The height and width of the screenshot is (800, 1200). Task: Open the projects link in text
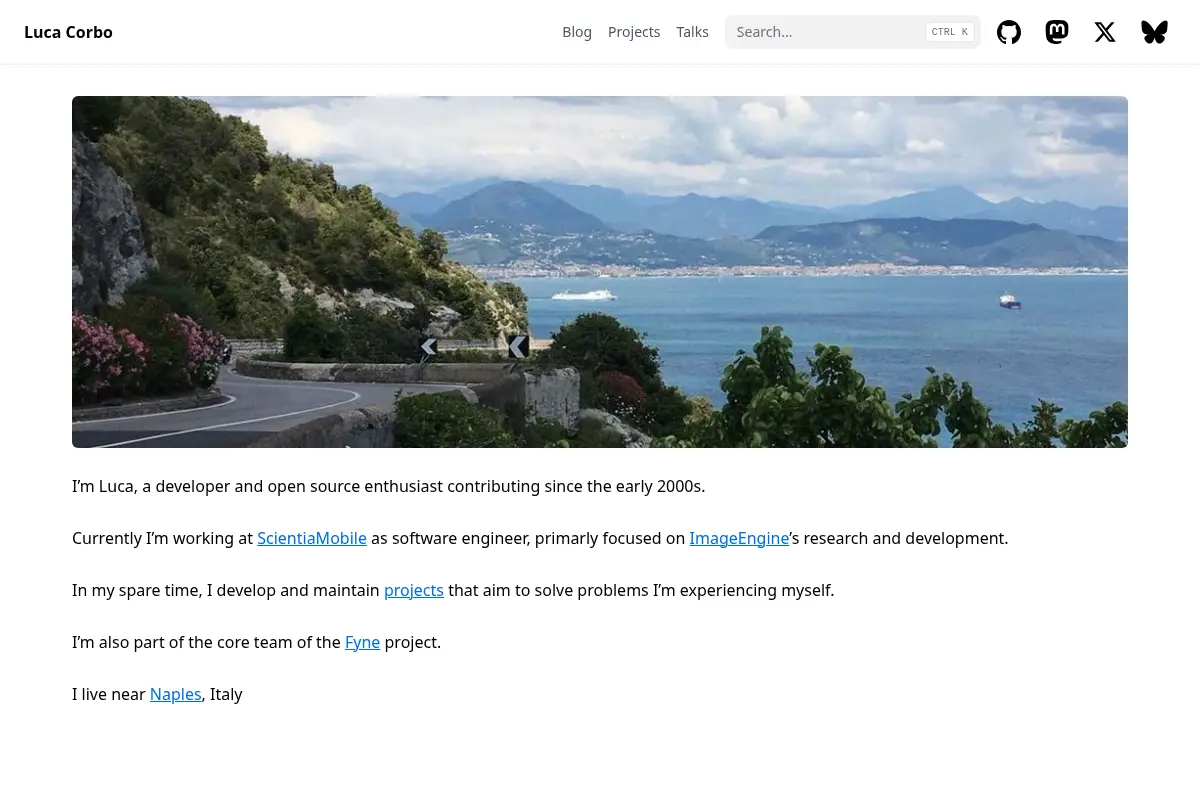coord(414,590)
